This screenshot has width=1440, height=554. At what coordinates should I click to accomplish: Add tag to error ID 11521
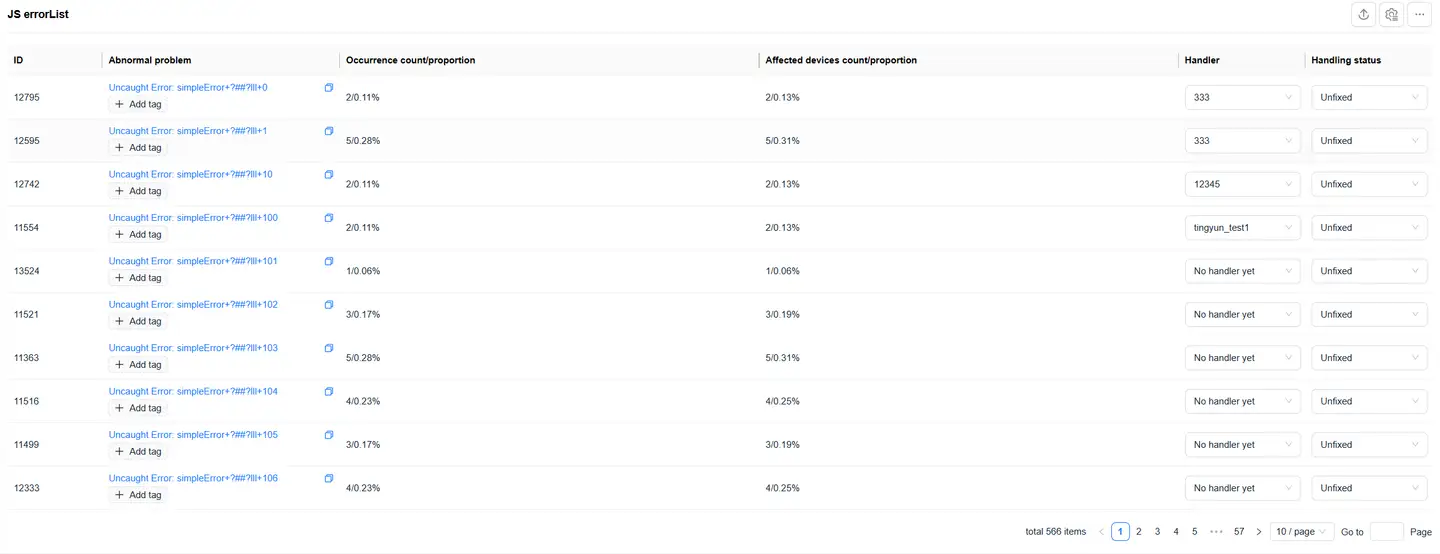tap(138, 321)
